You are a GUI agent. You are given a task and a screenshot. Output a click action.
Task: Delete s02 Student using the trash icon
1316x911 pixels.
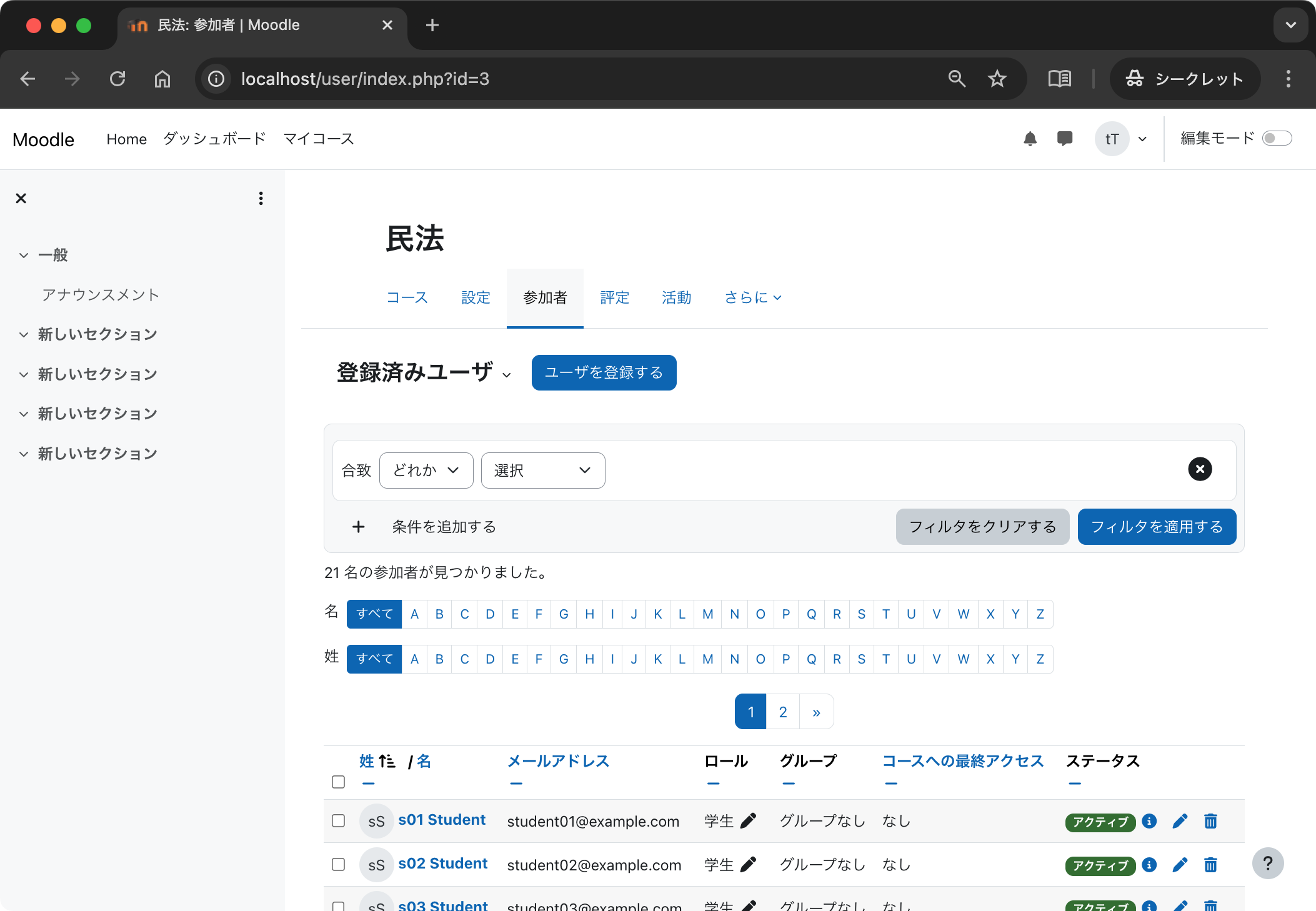point(1210,865)
